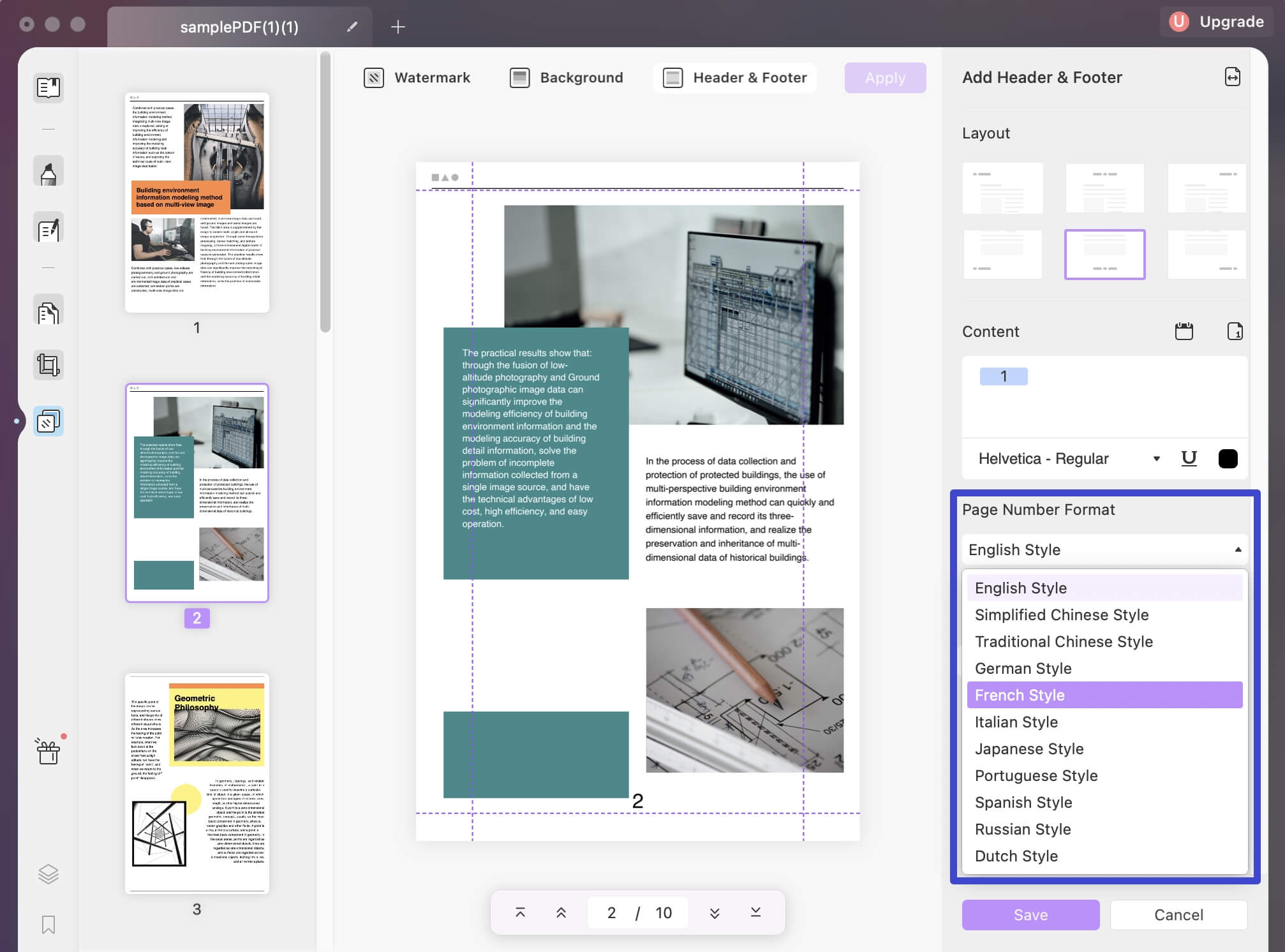Open the Reader mode sidebar icon
The width and height of the screenshot is (1285, 952).
[x=48, y=87]
